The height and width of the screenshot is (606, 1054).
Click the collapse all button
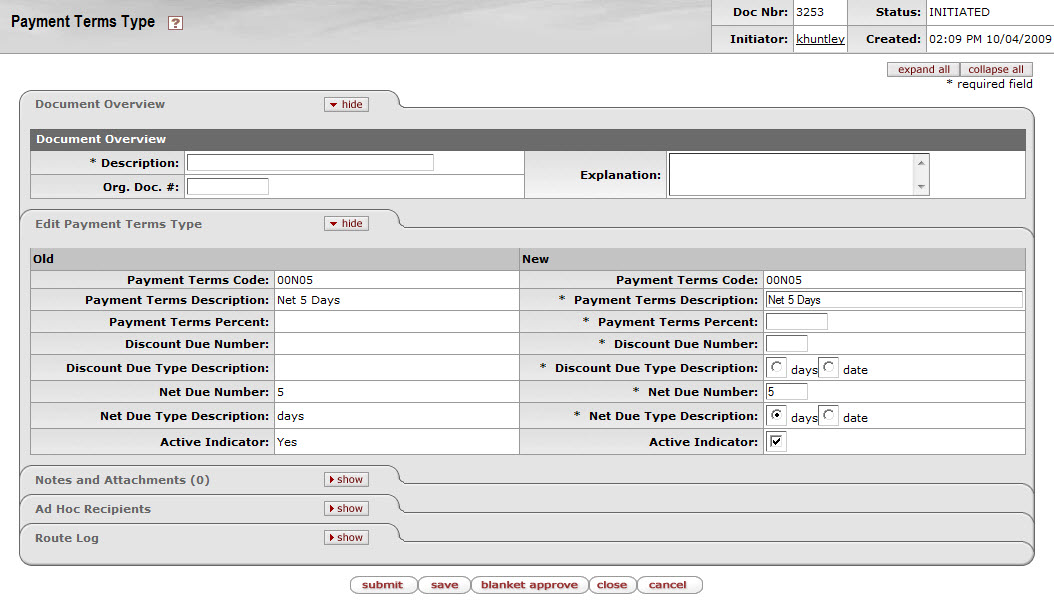click(995, 70)
